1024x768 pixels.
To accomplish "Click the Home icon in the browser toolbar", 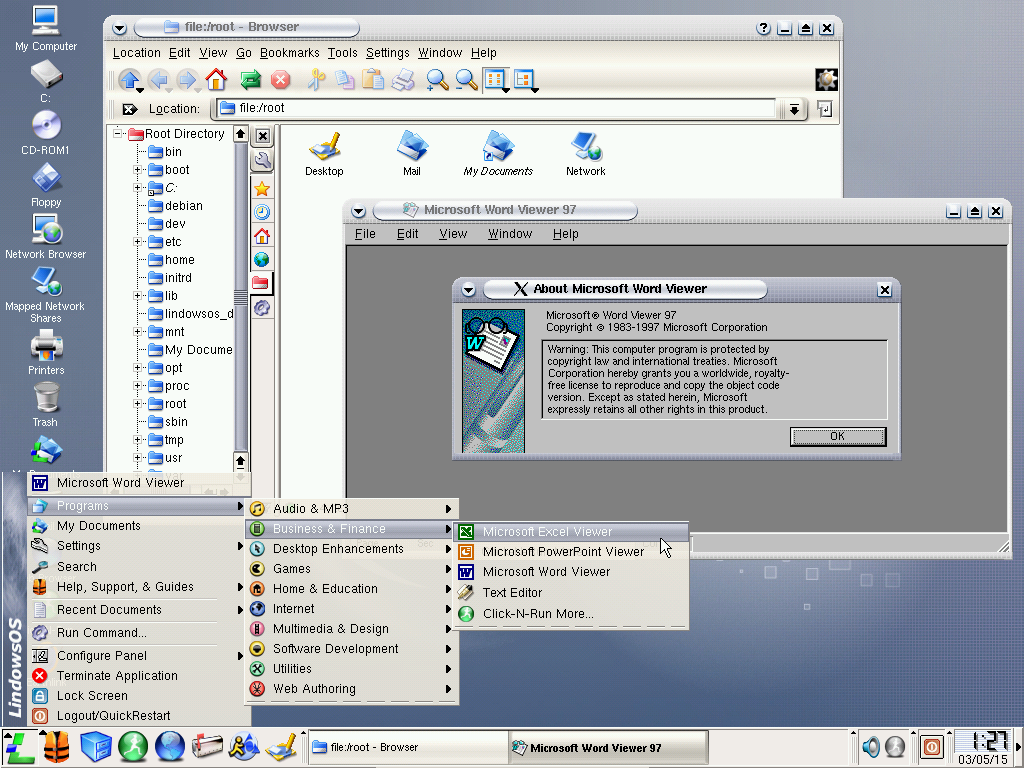I will pos(214,80).
